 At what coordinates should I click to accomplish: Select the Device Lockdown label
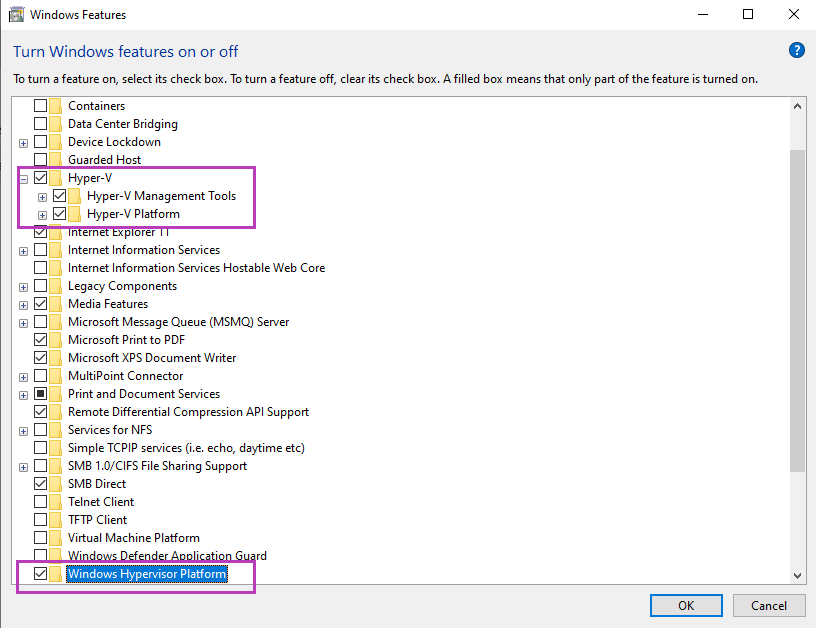click(x=114, y=142)
